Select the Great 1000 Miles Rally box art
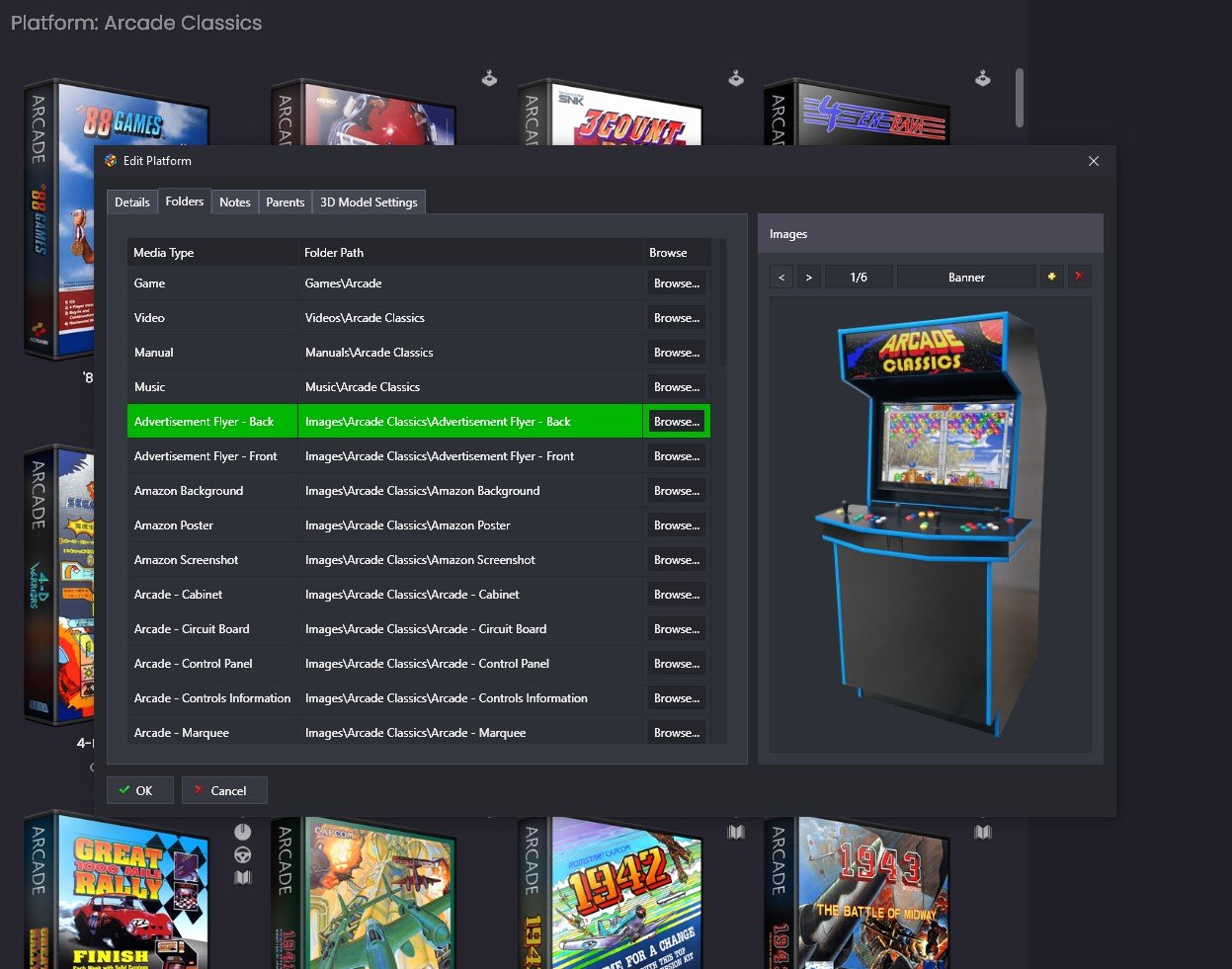The width and height of the screenshot is (1232, 969). (x=117, y=890)
